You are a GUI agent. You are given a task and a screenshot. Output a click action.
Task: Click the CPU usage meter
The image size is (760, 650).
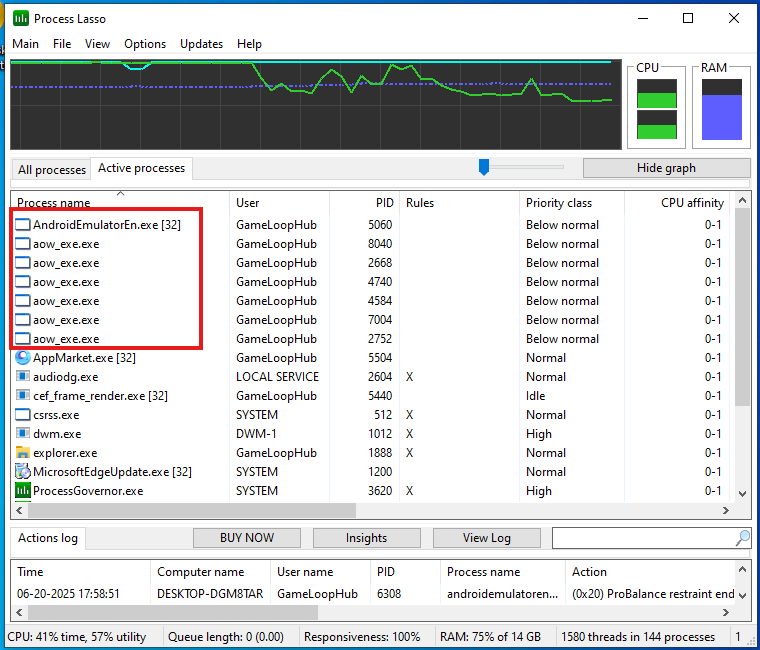point(656,109)
